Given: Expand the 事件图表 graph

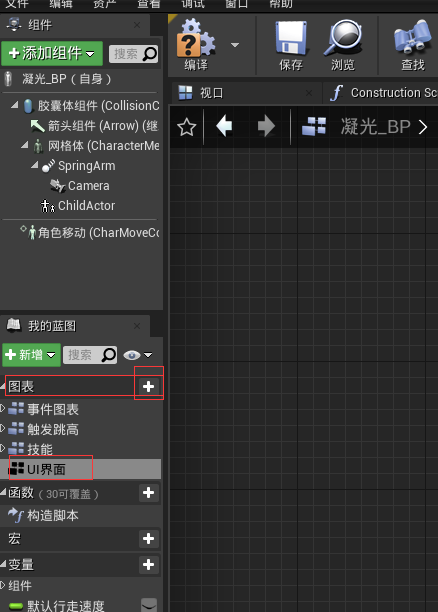Looking at the screenshot, I should pos(2,408).
